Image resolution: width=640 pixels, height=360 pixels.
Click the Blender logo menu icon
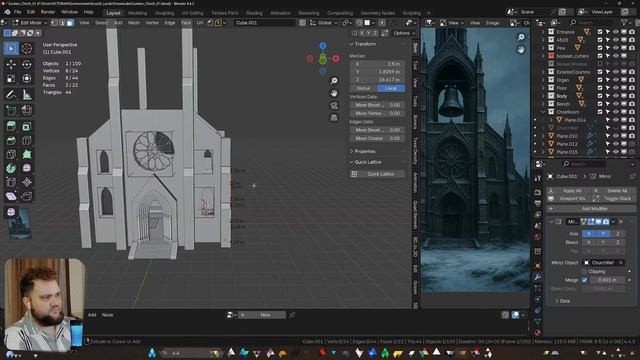click(7, 12)
